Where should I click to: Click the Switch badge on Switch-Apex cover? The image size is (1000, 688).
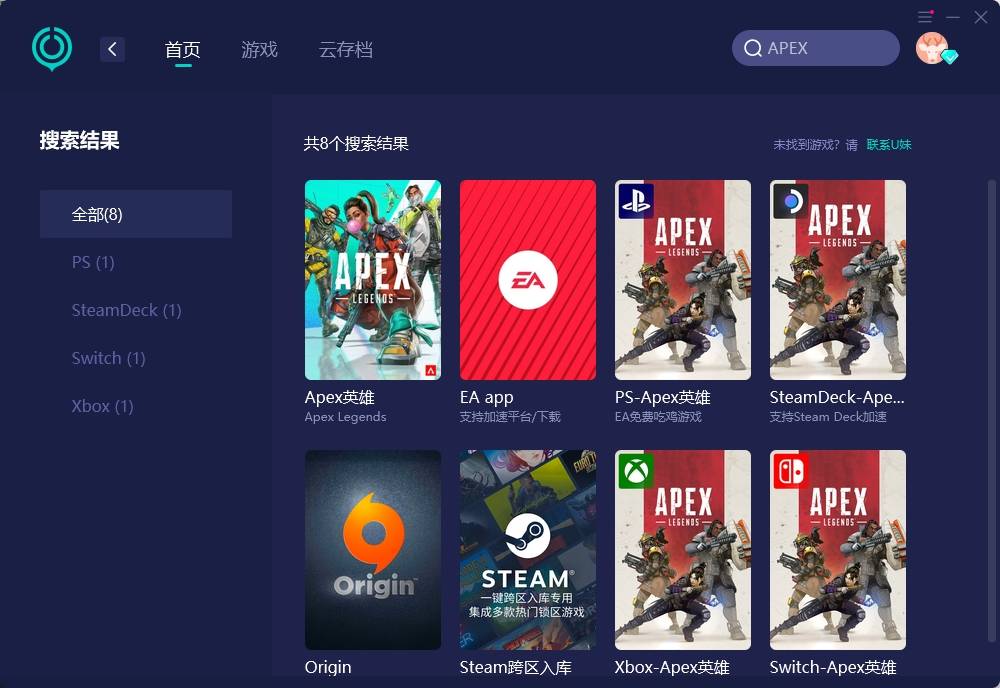coord(791,471)
